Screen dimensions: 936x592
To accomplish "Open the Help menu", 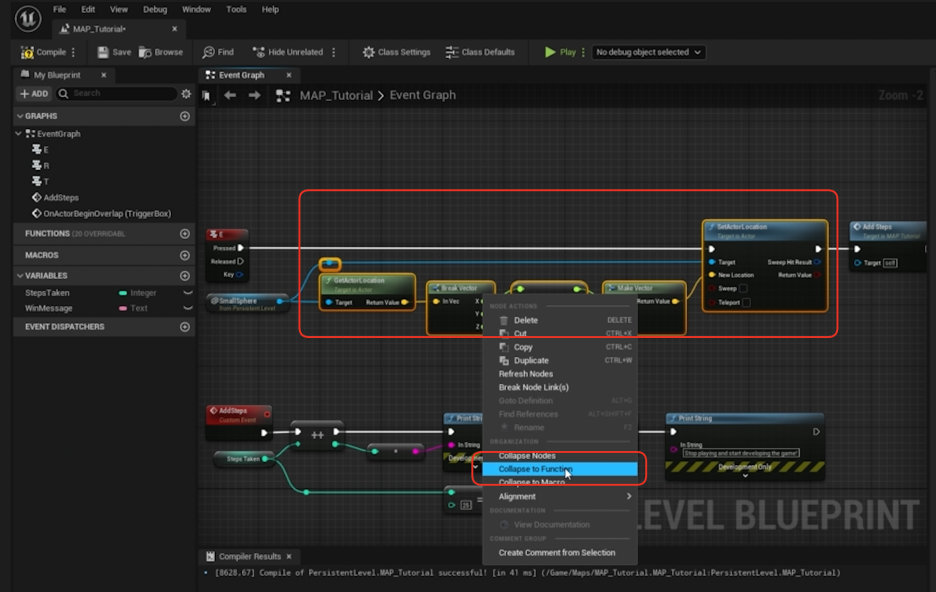I will coord(270,10).
